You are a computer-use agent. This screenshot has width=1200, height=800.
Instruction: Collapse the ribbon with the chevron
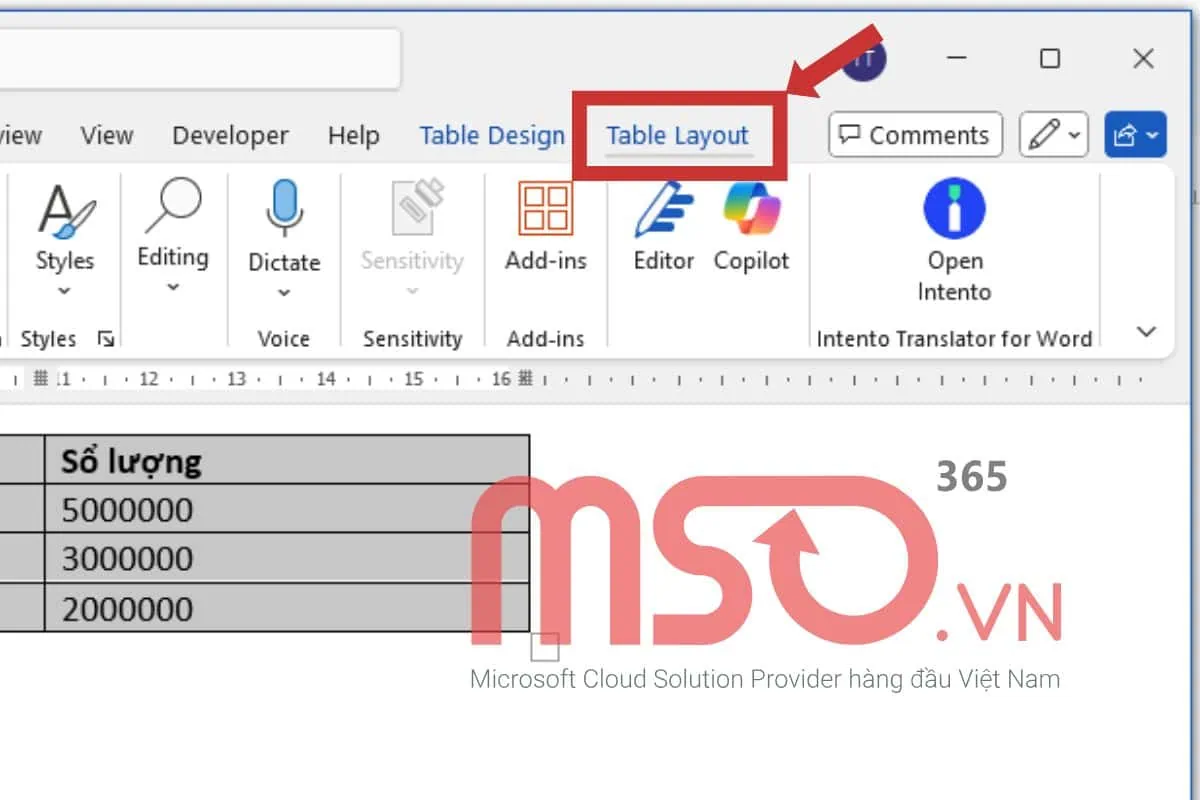1147,332
